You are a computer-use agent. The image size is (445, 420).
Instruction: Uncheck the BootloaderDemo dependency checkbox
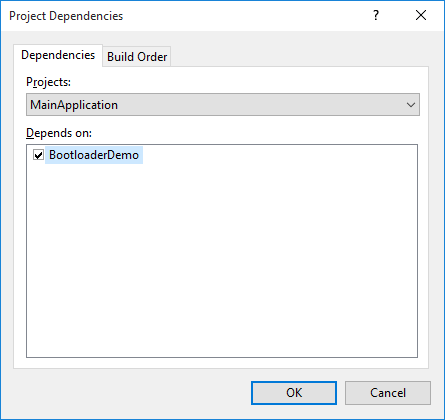38,155
